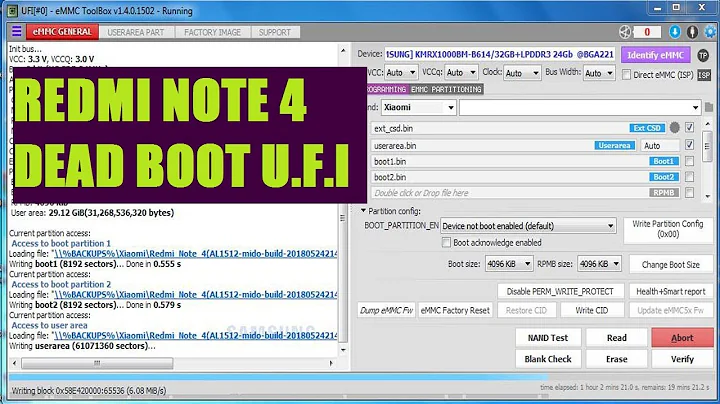Enable the RPMB row checkbox
This screenshot has height=404, width=720.
689,193
